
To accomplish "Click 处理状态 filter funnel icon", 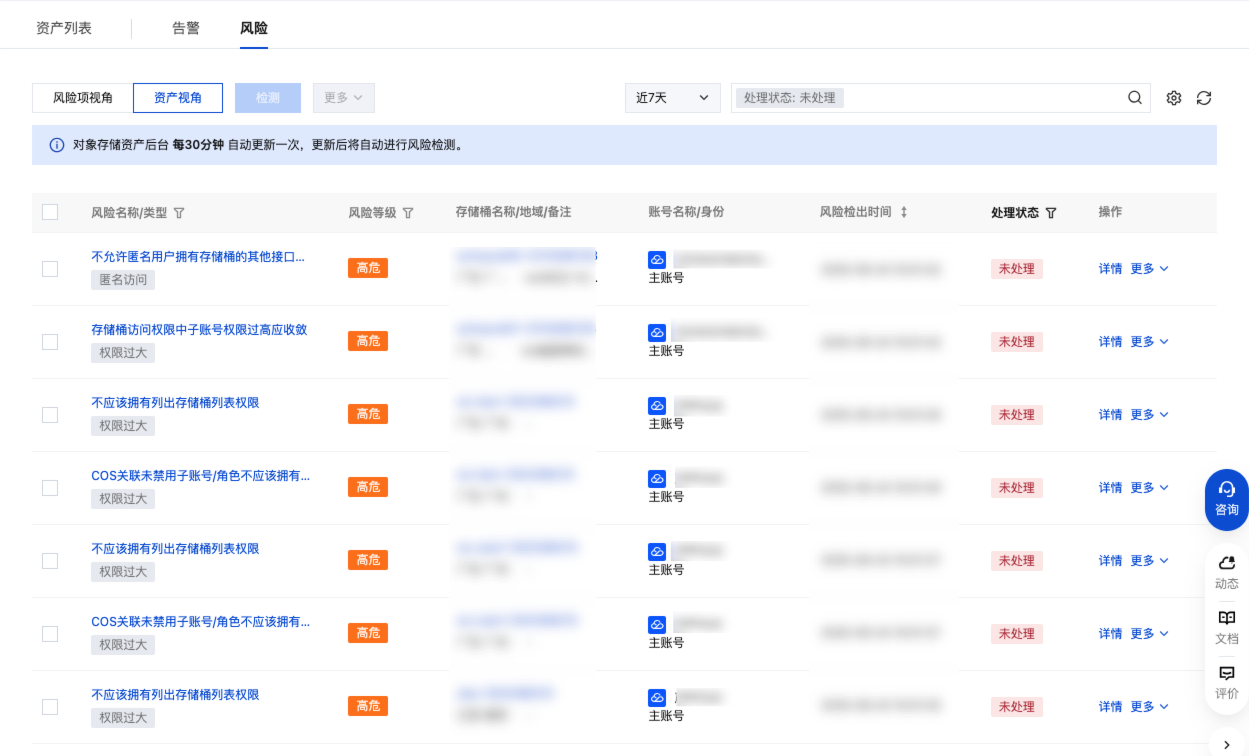I will click(1051, 213).
